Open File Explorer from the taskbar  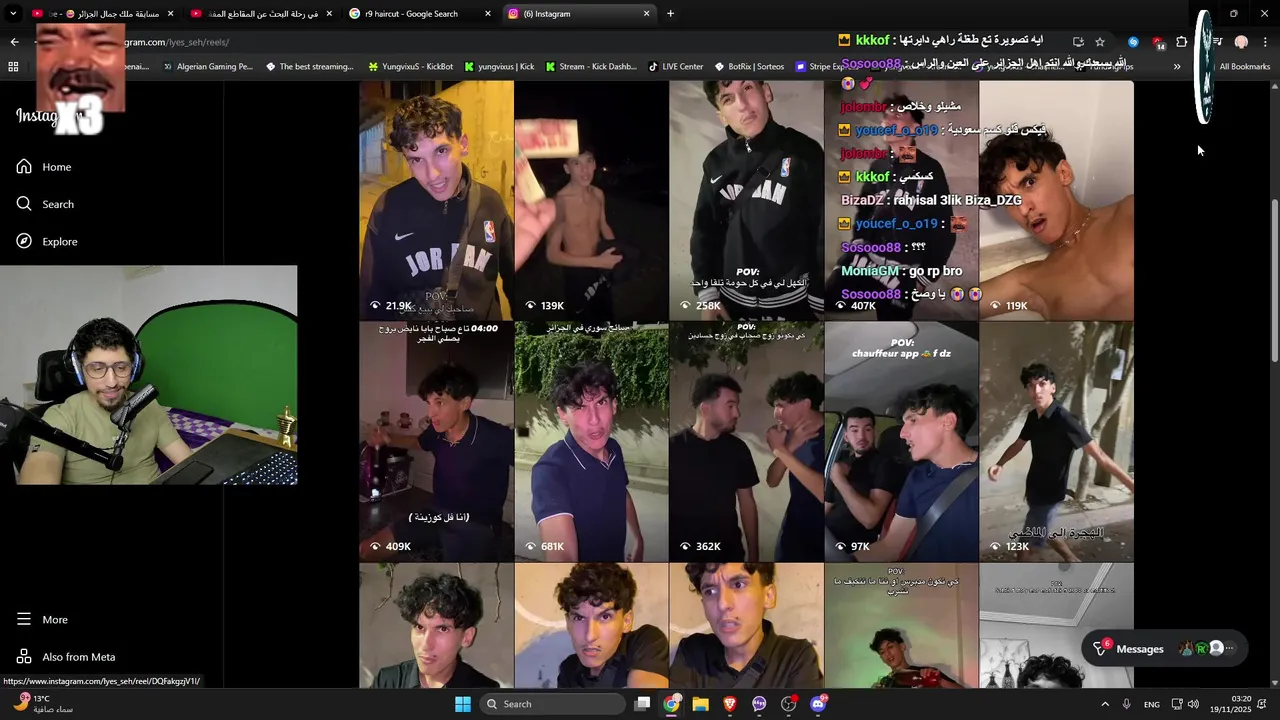click(700, 704)
